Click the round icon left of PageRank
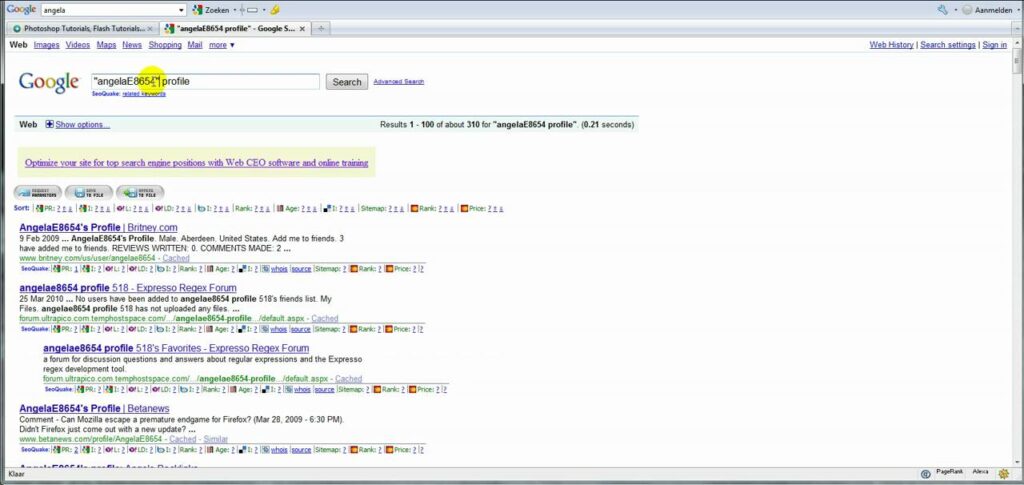This screenshot has width=1024, height=485. tap(925, 474)
